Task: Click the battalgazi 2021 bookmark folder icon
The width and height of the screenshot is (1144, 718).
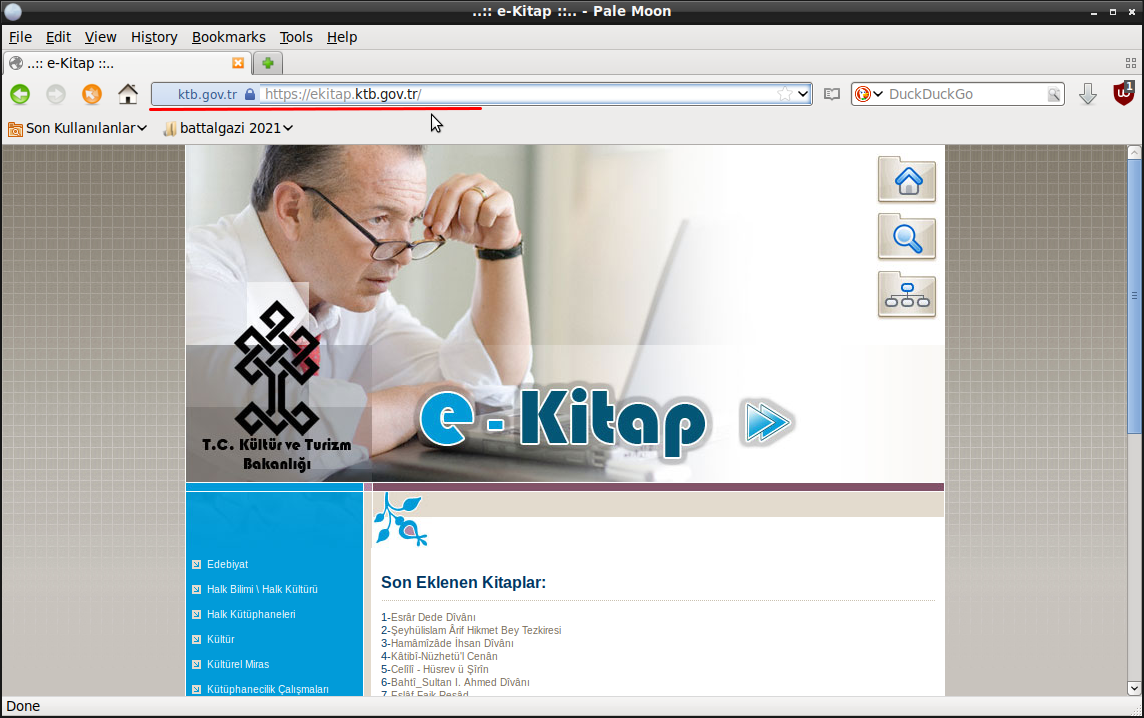Action: (x=170, y=129)
